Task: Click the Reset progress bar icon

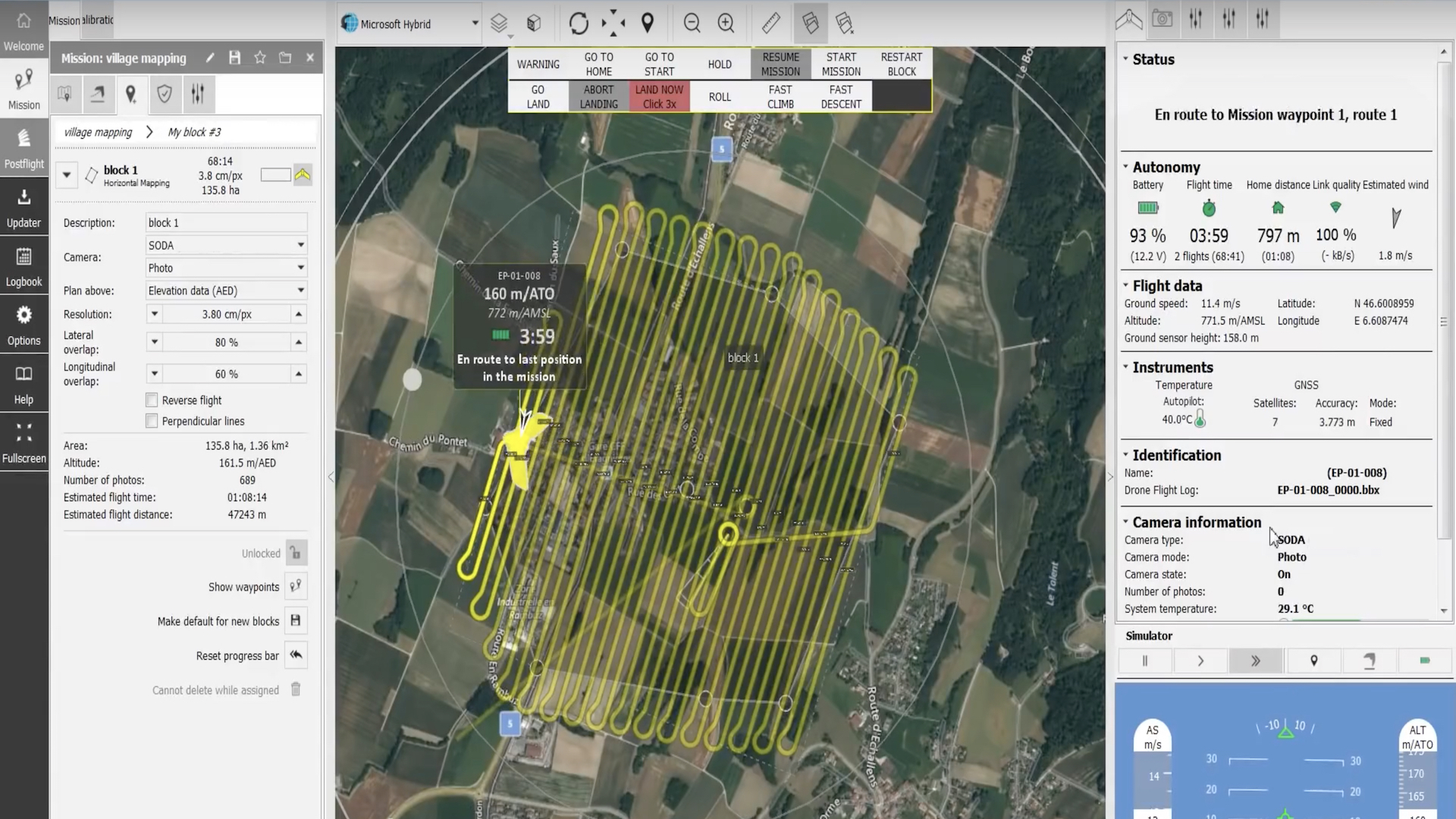Action: [296, 655]
